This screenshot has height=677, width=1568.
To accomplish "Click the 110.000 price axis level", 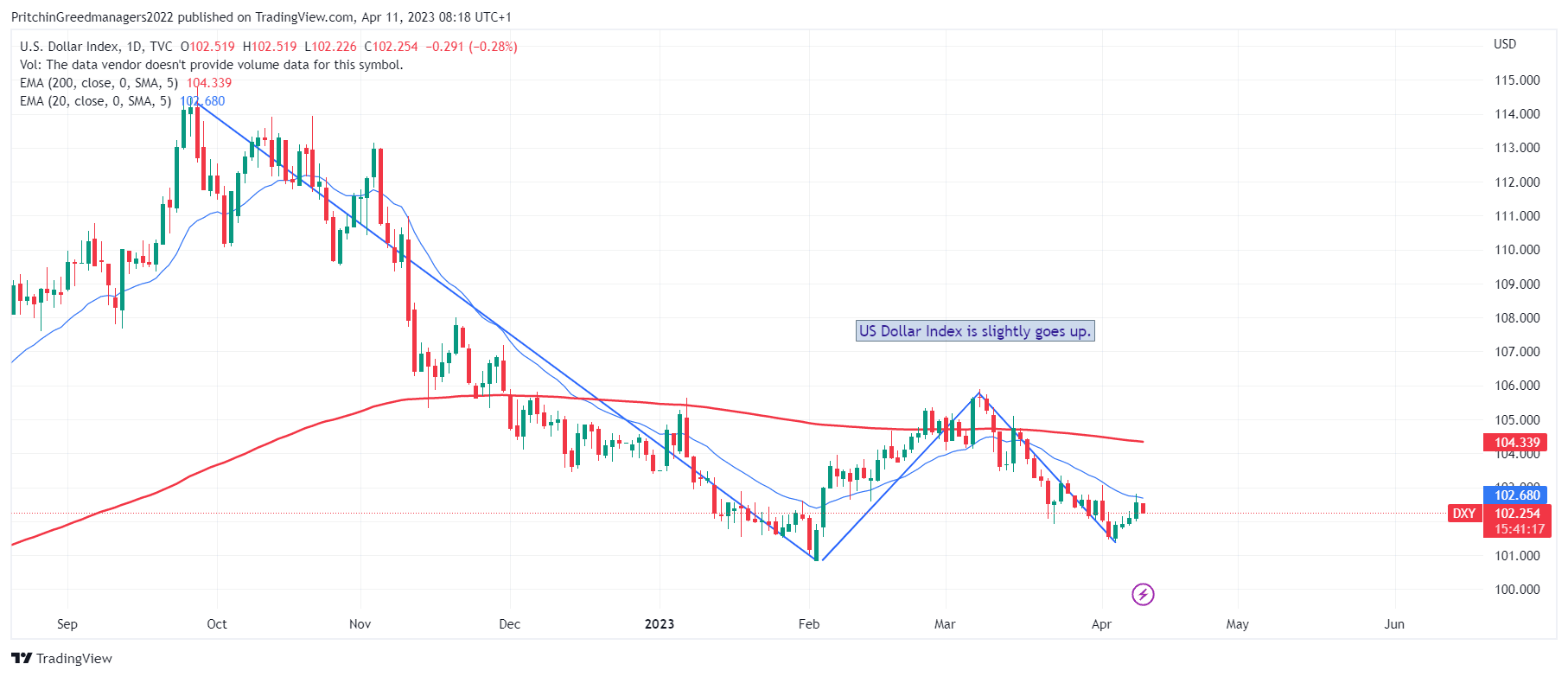I will pos(1517,250).
